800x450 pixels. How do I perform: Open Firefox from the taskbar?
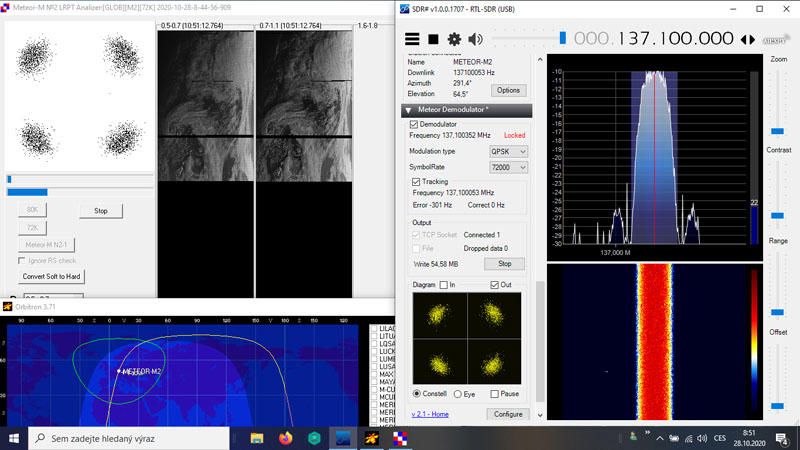(286, 438)
